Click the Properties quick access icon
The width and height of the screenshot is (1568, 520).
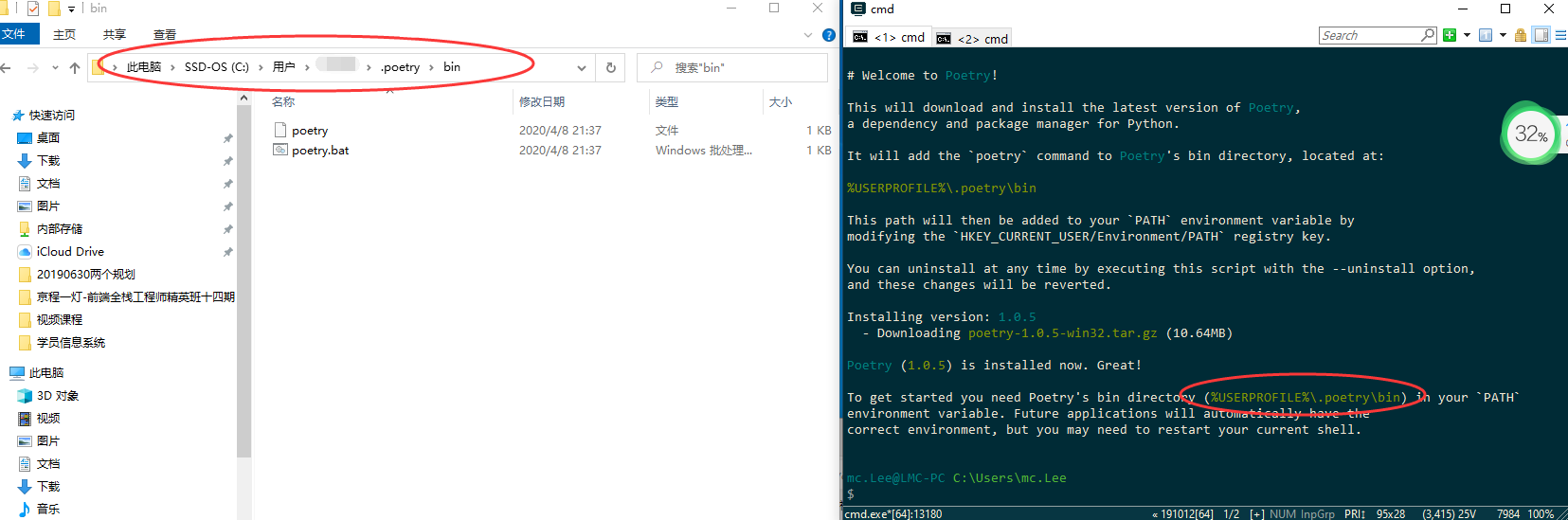coord(33,9)
